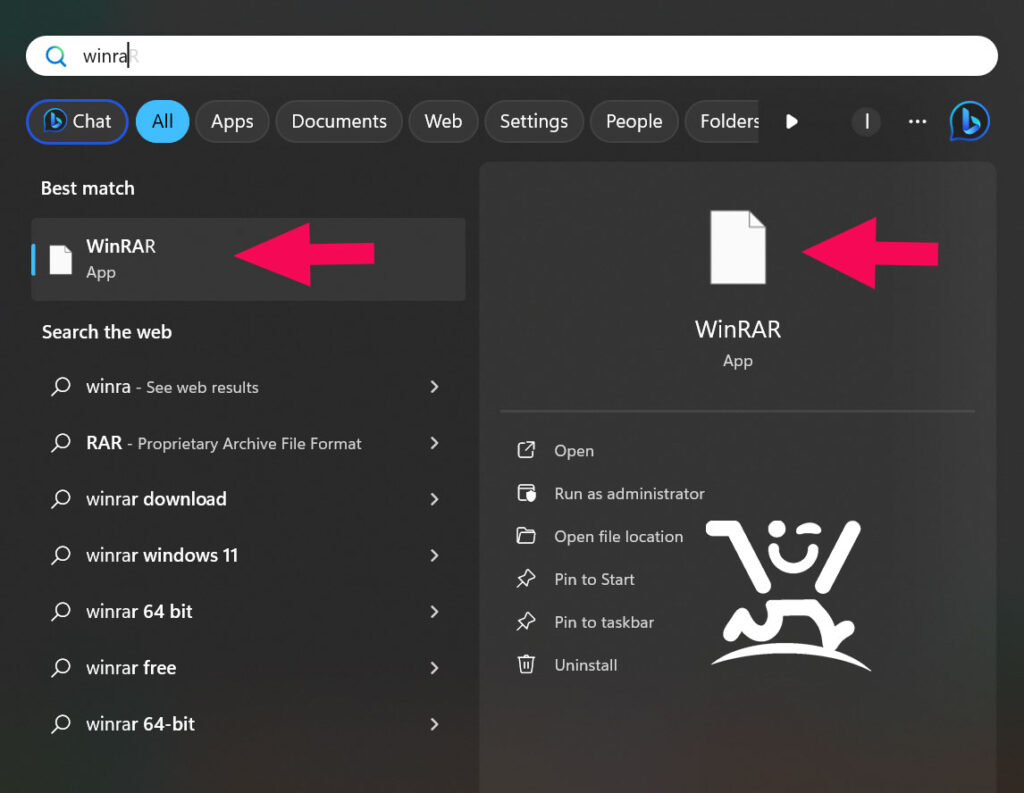The image size is (1024, 793).
Task: Open the Bing icon at top right
Action: click(x=969, y=121)
